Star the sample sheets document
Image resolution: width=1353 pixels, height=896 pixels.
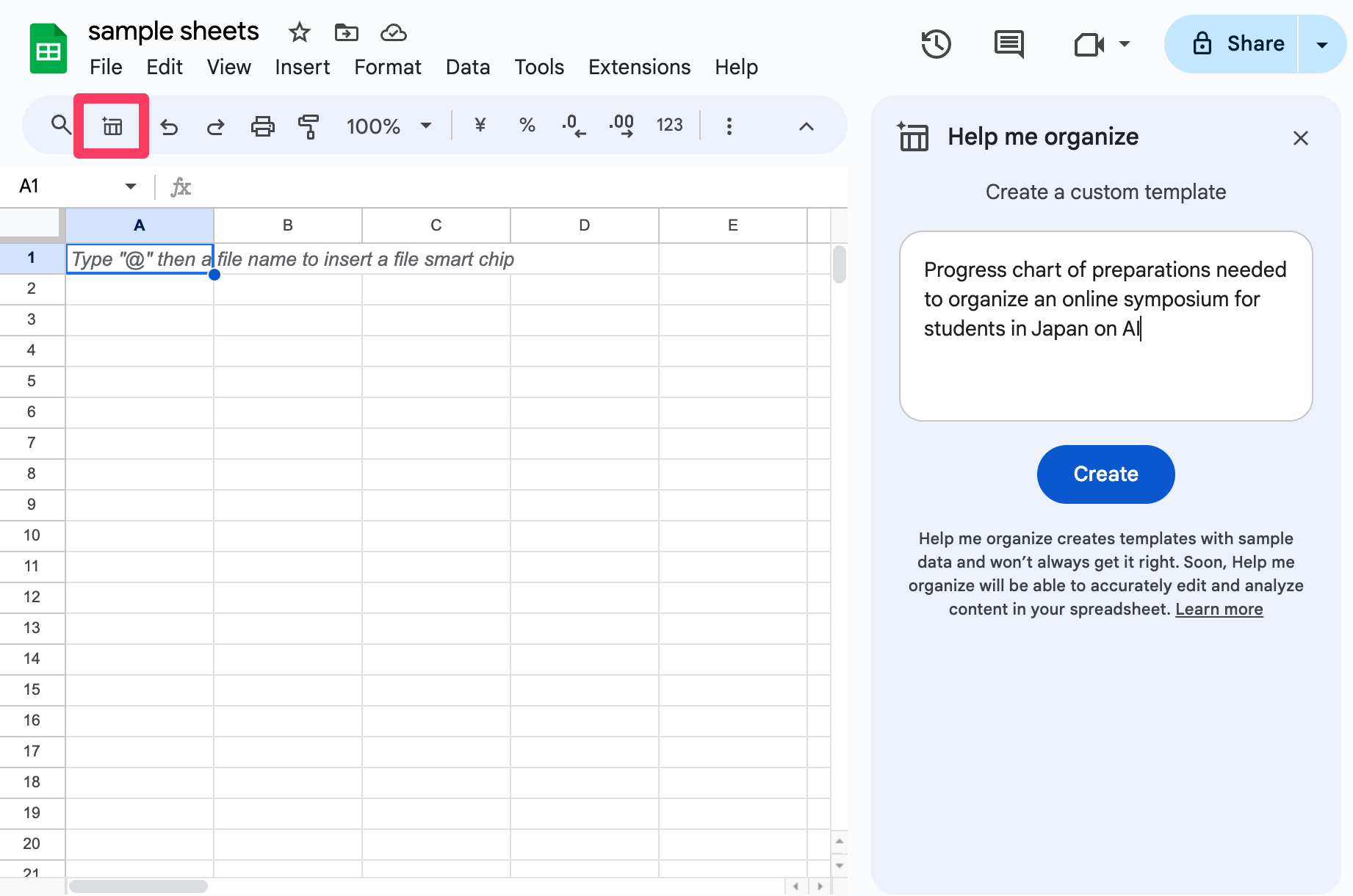point(299,32)
